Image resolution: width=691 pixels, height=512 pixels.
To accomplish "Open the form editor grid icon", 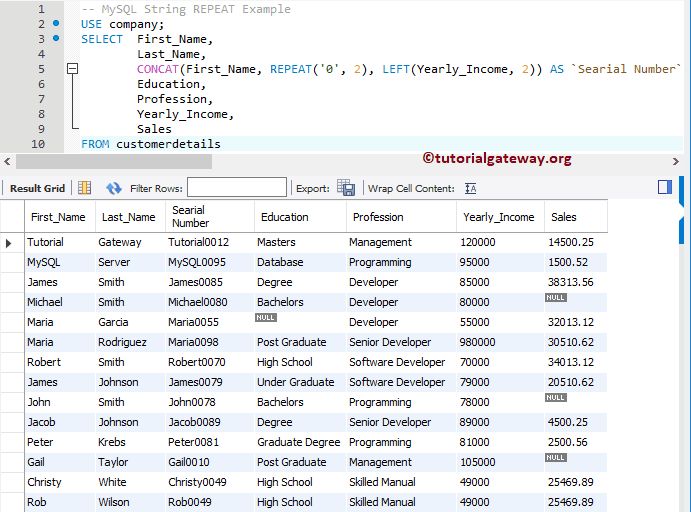I will coord(85,188).
